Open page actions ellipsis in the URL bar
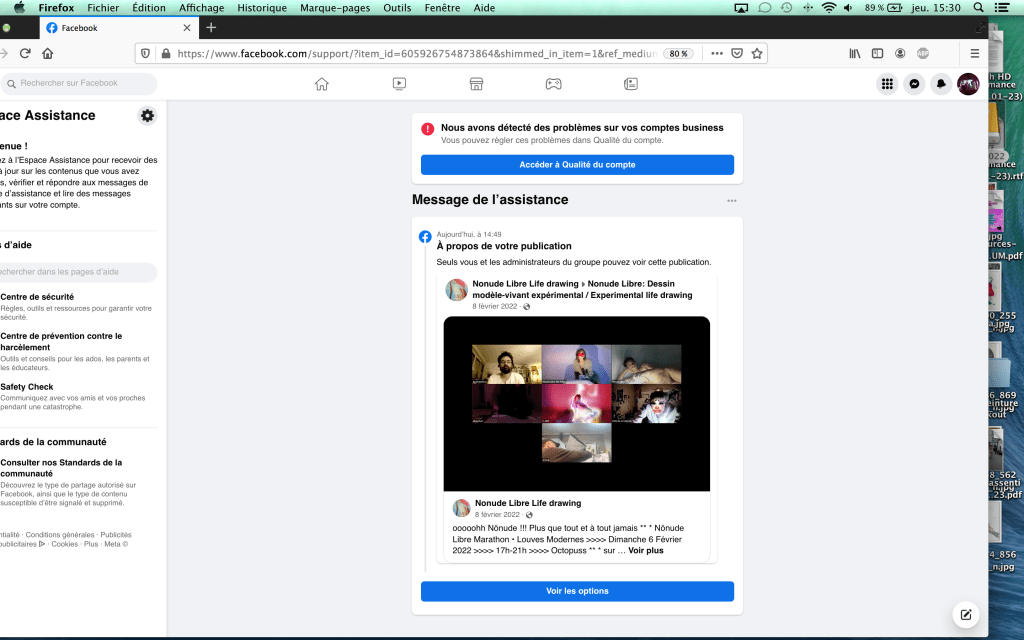The height and width of the screenshot is (640, 1024). (715, 53)
